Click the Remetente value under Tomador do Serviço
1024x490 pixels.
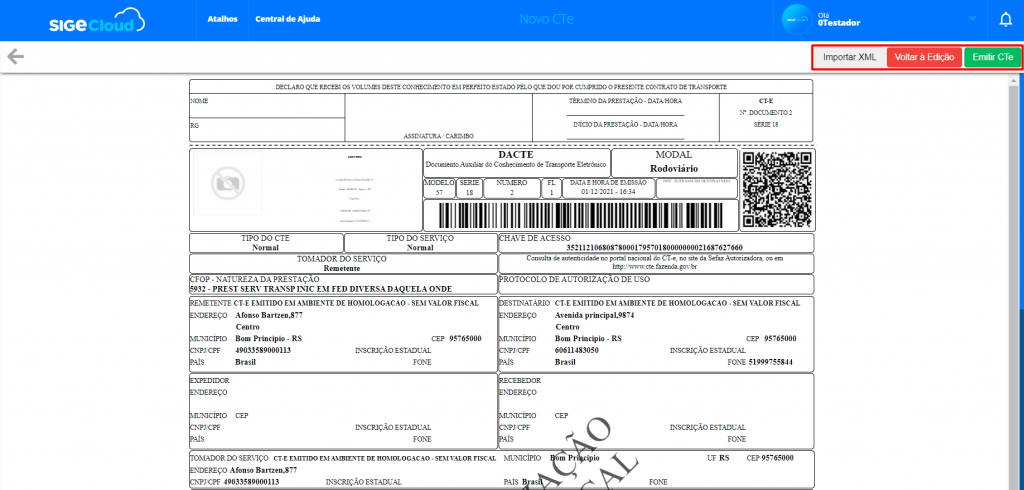[x=343, y=268]
